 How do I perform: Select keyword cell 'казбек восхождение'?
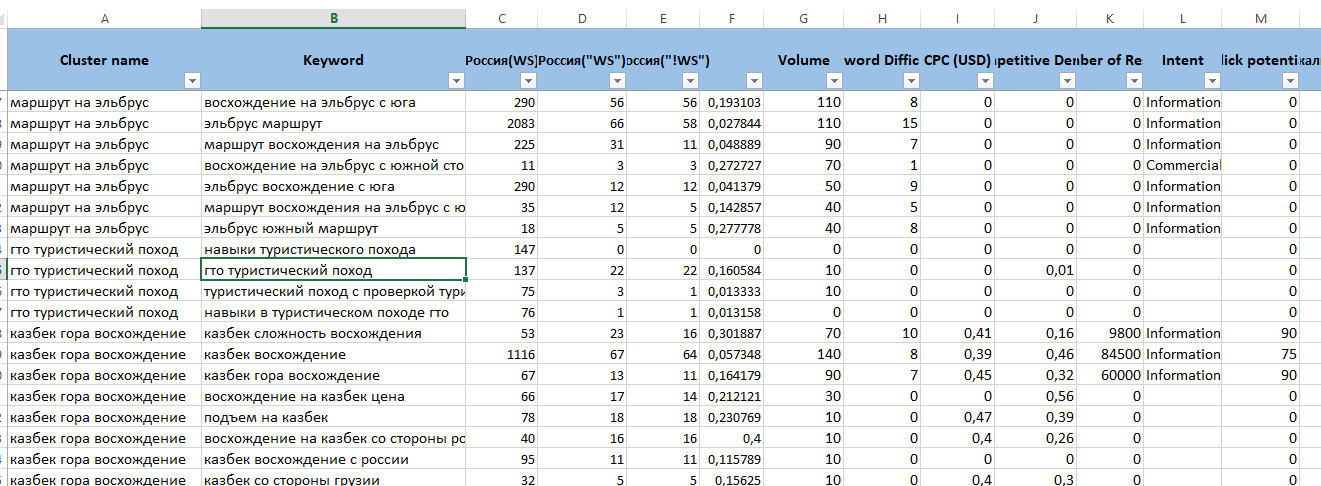(x=333, y=354)
